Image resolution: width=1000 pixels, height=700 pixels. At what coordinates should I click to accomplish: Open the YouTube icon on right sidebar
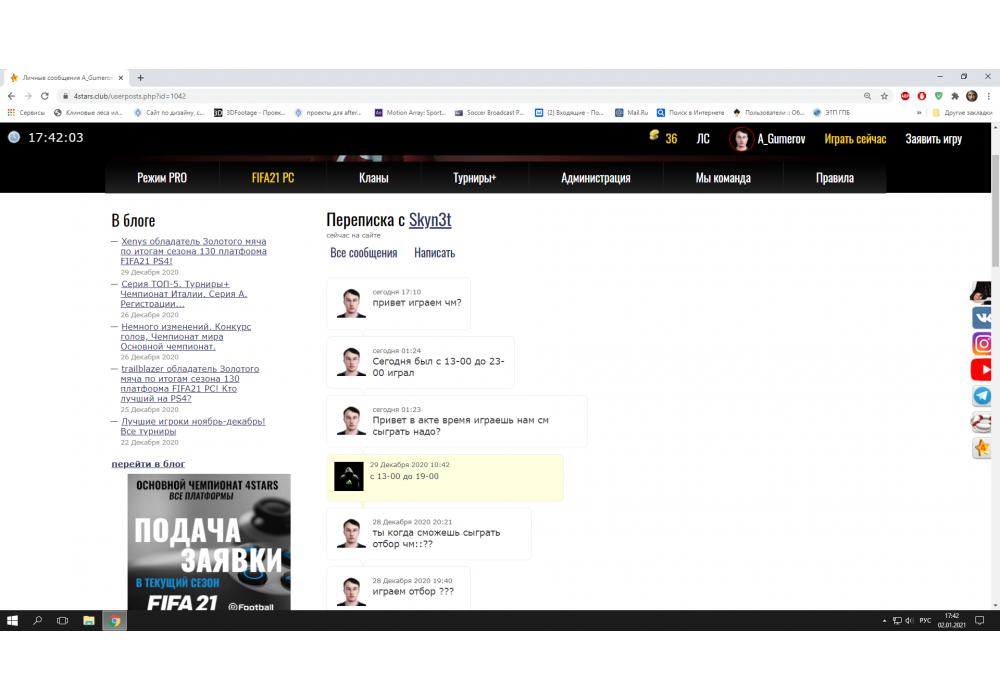[x=982, y=369]
